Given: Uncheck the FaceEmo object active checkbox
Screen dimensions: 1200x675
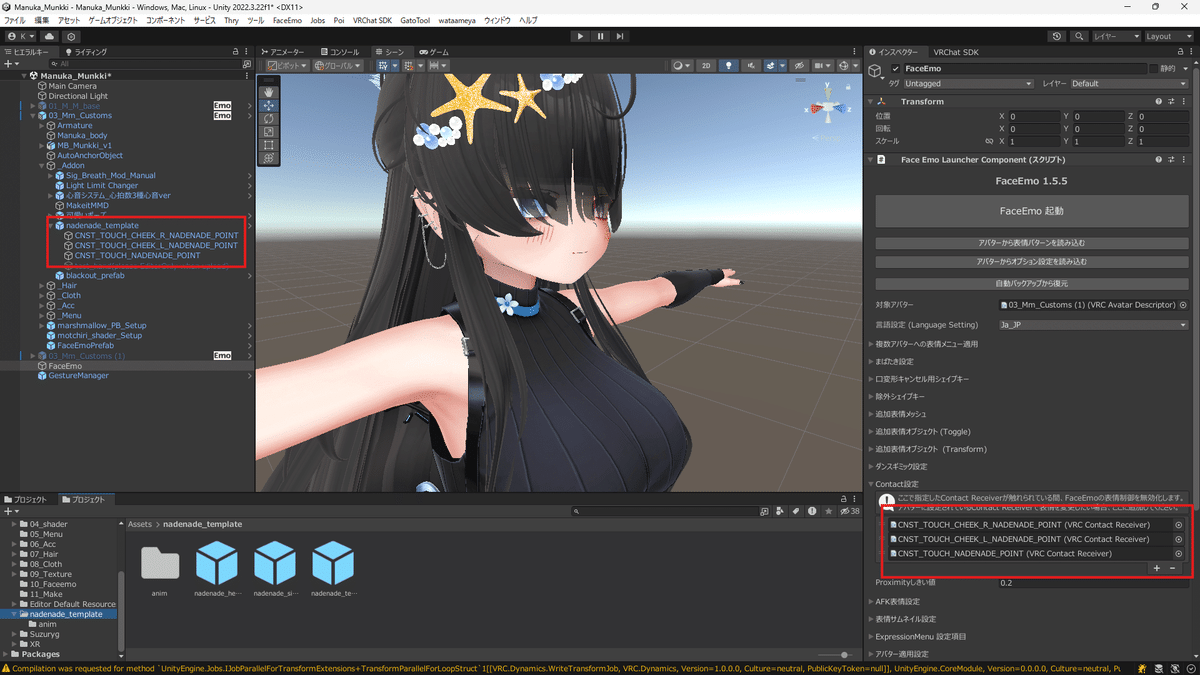Looking at the screenshot, I should pyautogui.click(x=896, y=68).
